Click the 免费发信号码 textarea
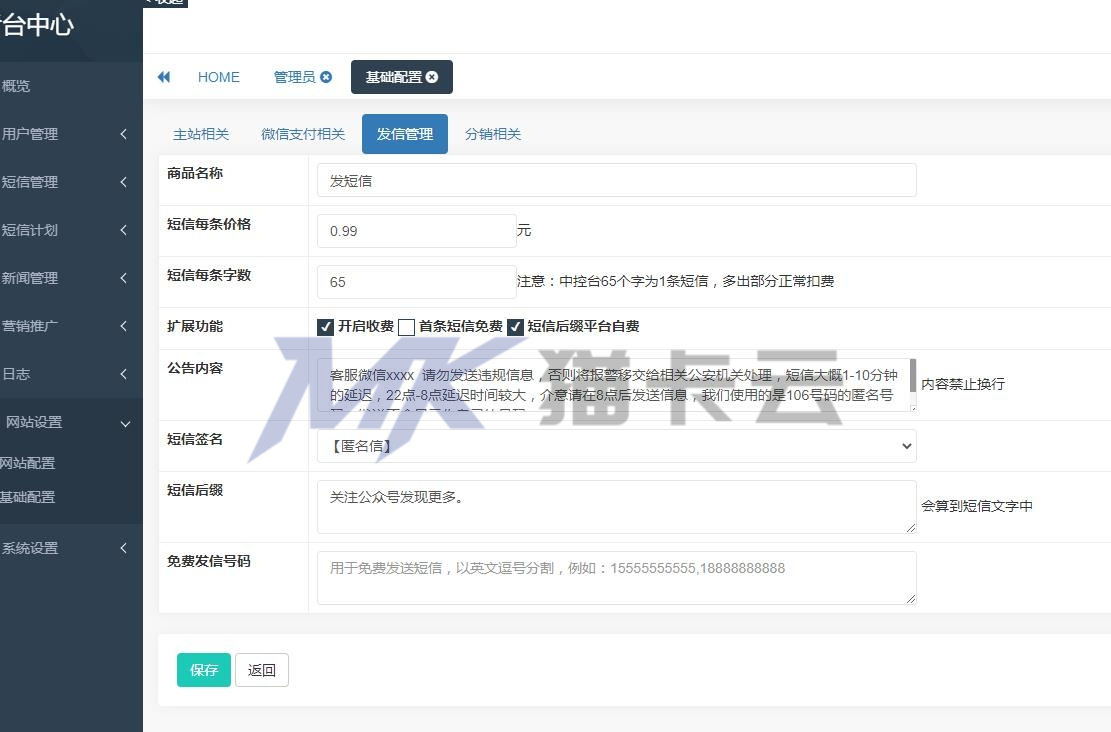1111x732 pixels. point(616,578)
